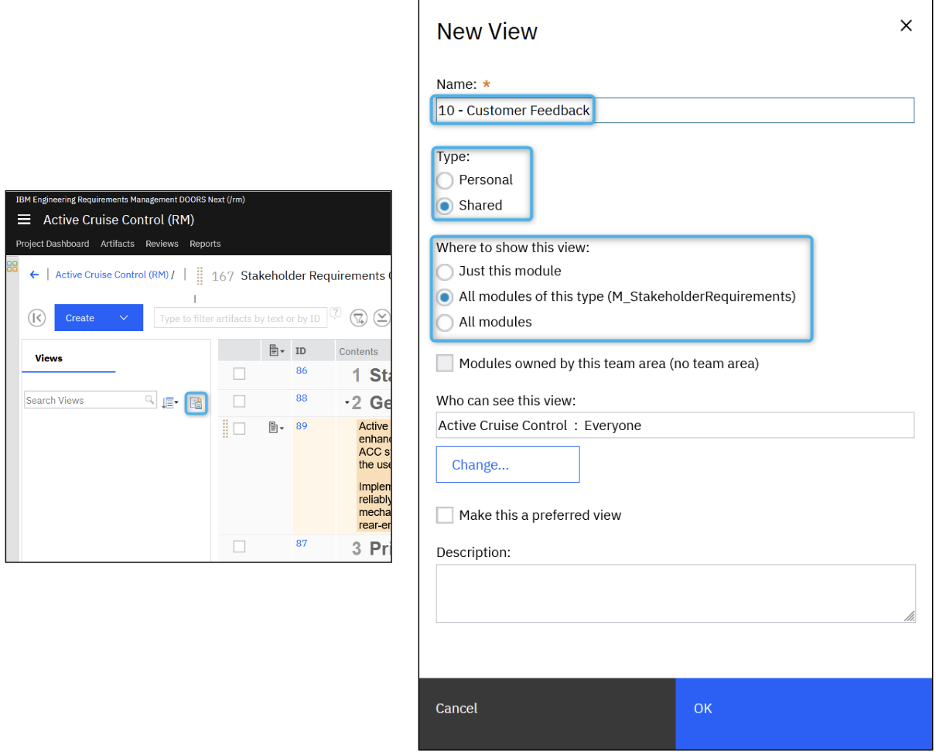Open the colored squares mini dashboard icon

tap(12, 266)
